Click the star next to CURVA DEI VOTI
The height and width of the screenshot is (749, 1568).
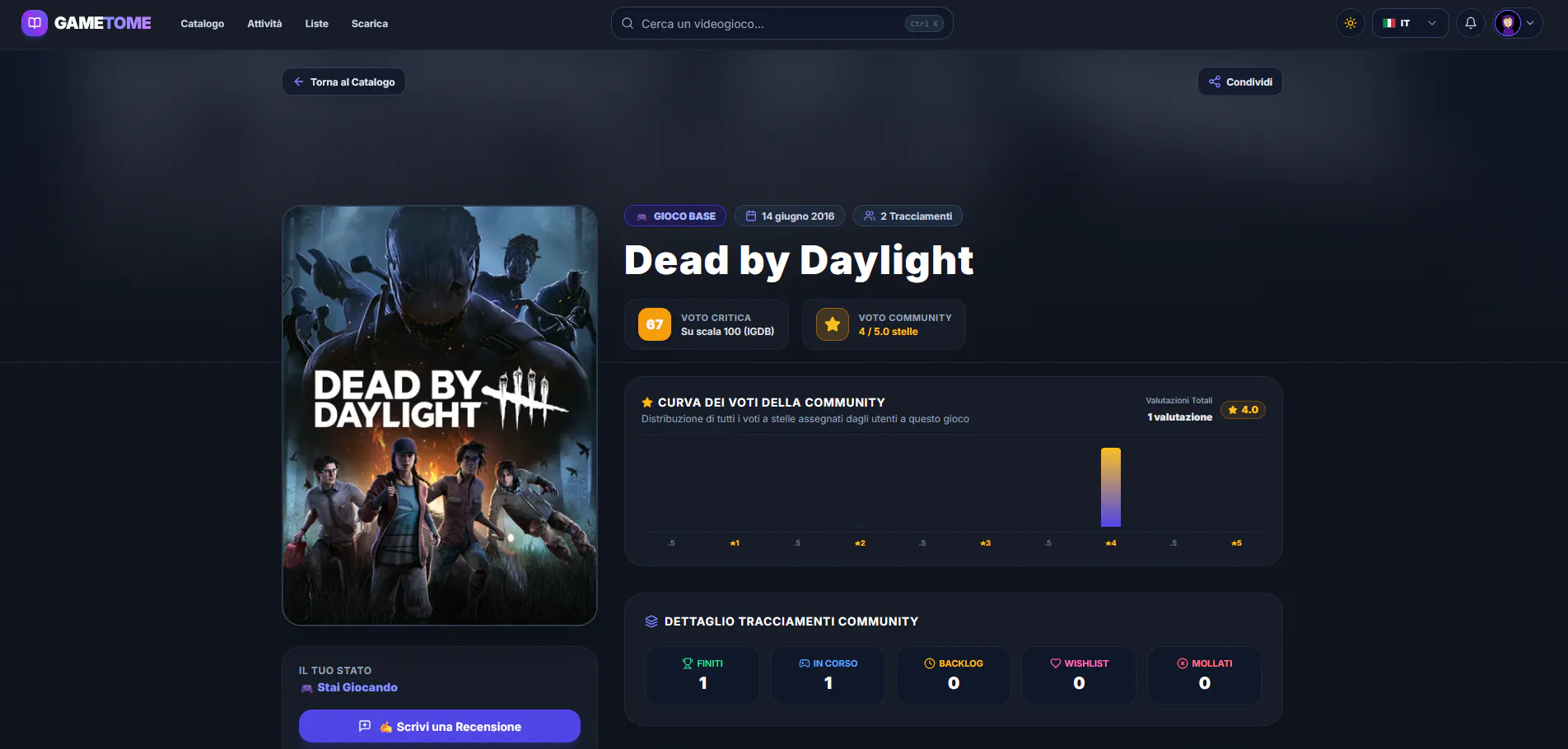647,402
